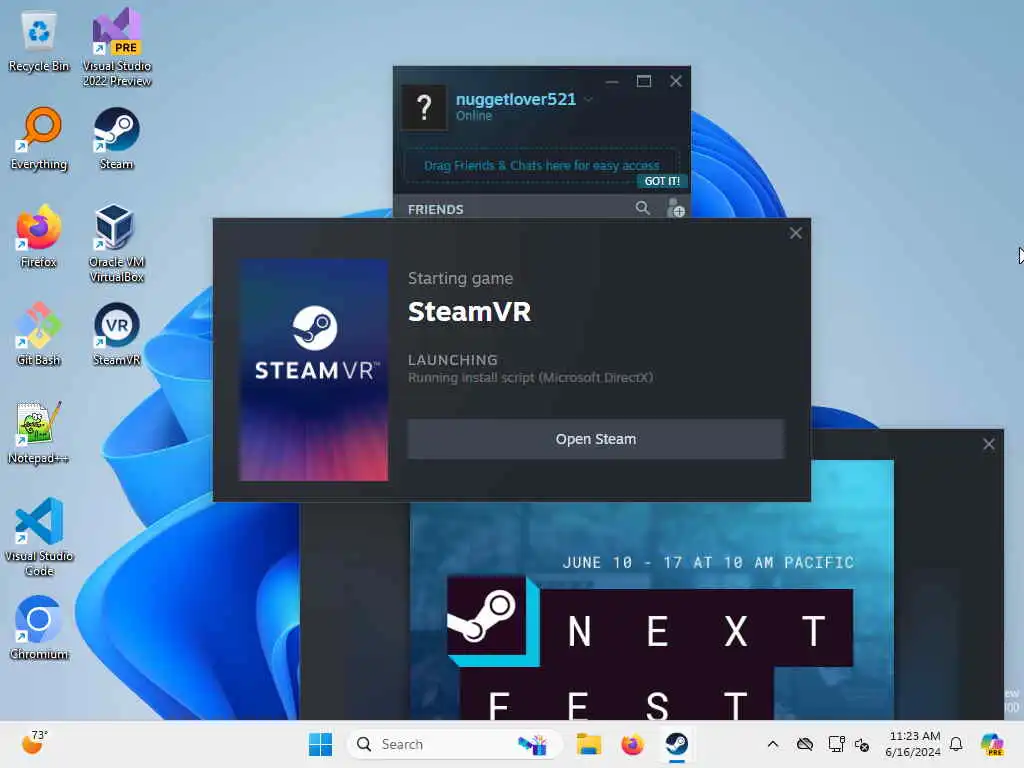Select Visual Studio Code desktop icon
The width and height of the screenshot is (1024, 768).
[39, 537]
